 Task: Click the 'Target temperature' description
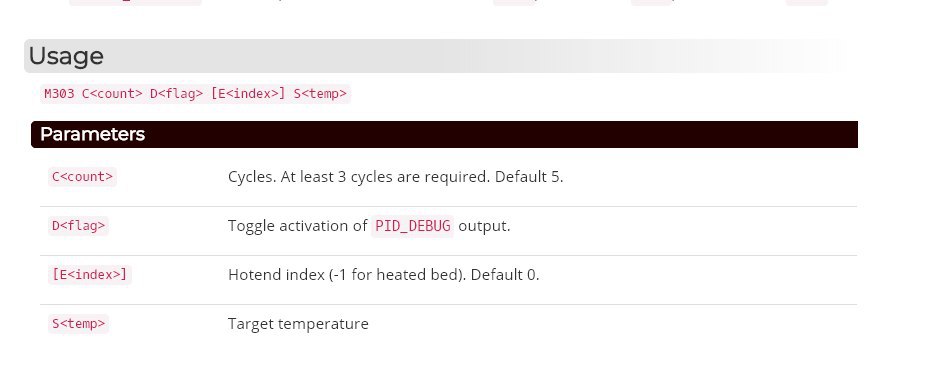298,324
